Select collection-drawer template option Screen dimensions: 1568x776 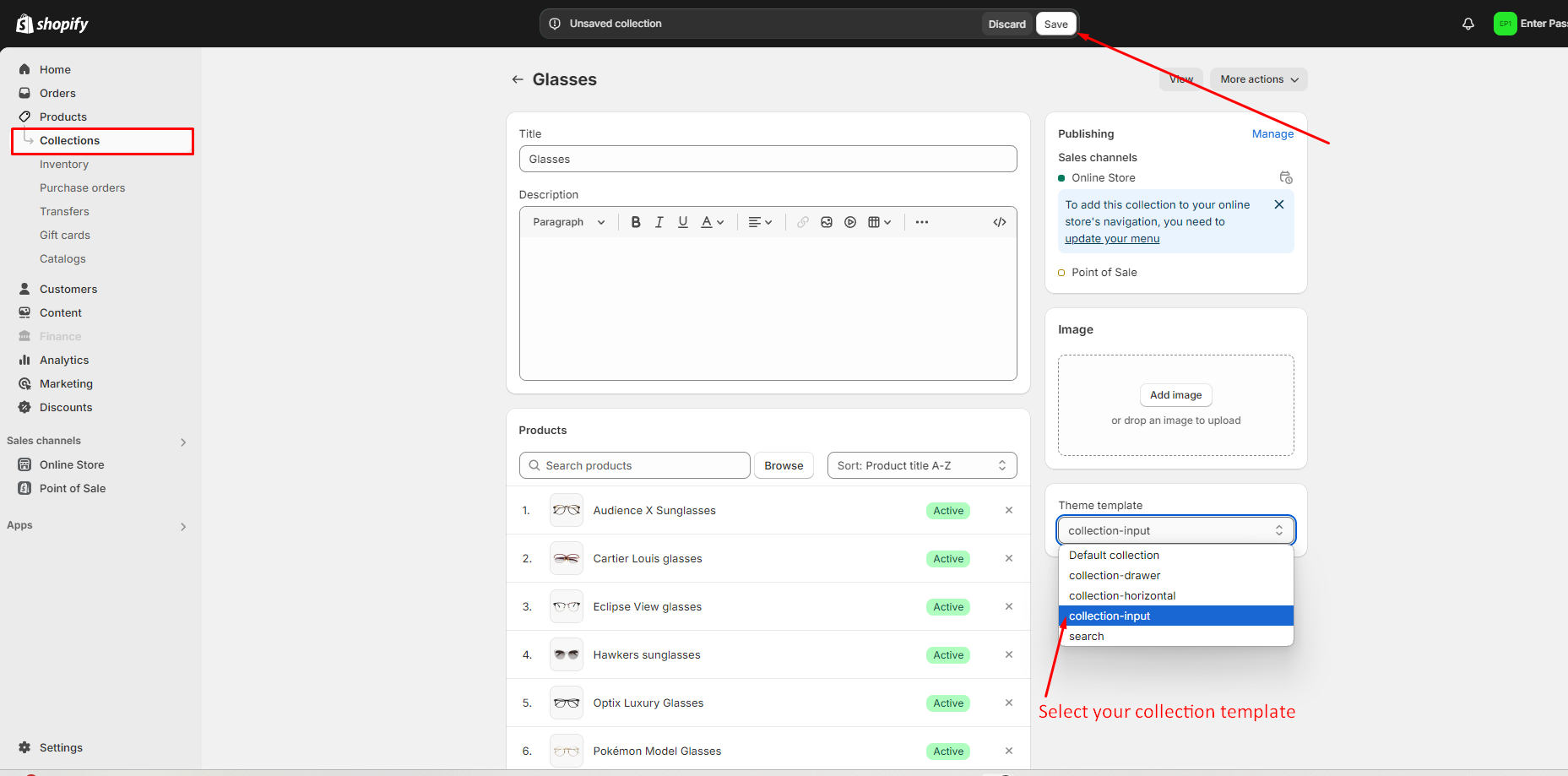1175,575
